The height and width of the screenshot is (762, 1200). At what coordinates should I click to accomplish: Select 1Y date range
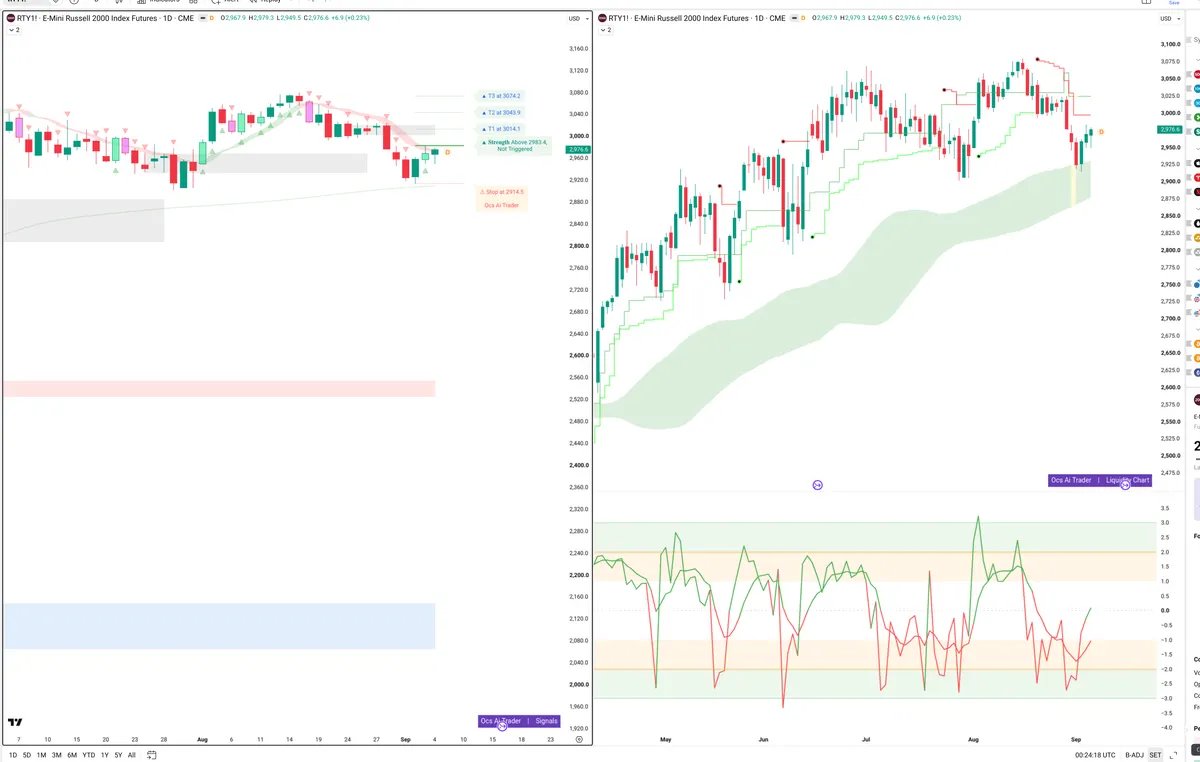coord(105,755)
